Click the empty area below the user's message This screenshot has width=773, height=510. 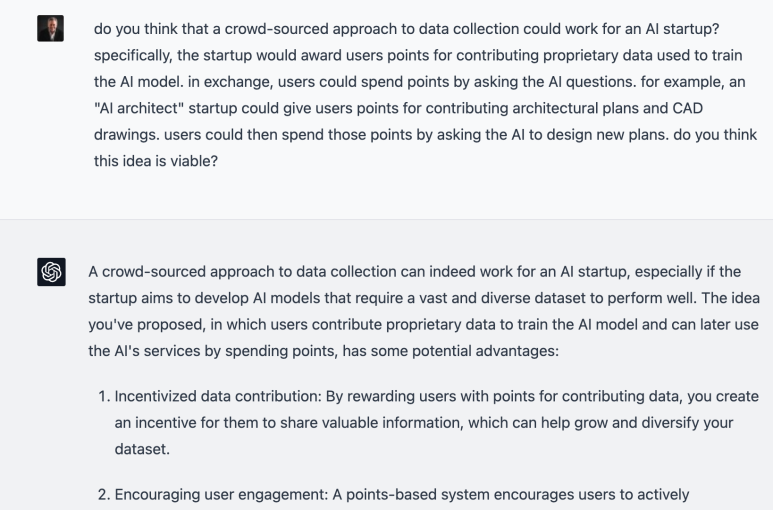point(386,195)
